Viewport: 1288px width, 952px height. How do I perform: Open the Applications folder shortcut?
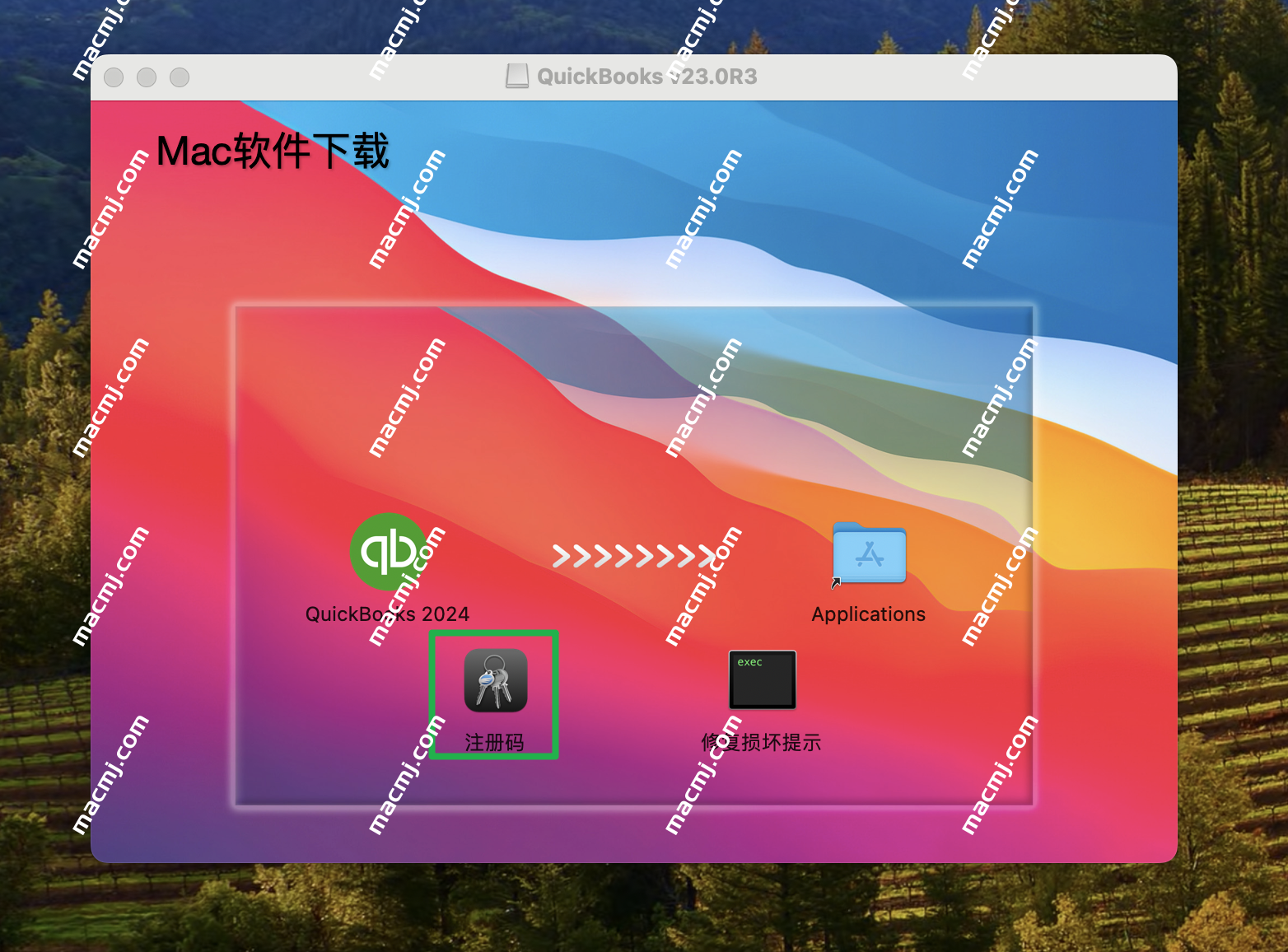tap(869, 553)
